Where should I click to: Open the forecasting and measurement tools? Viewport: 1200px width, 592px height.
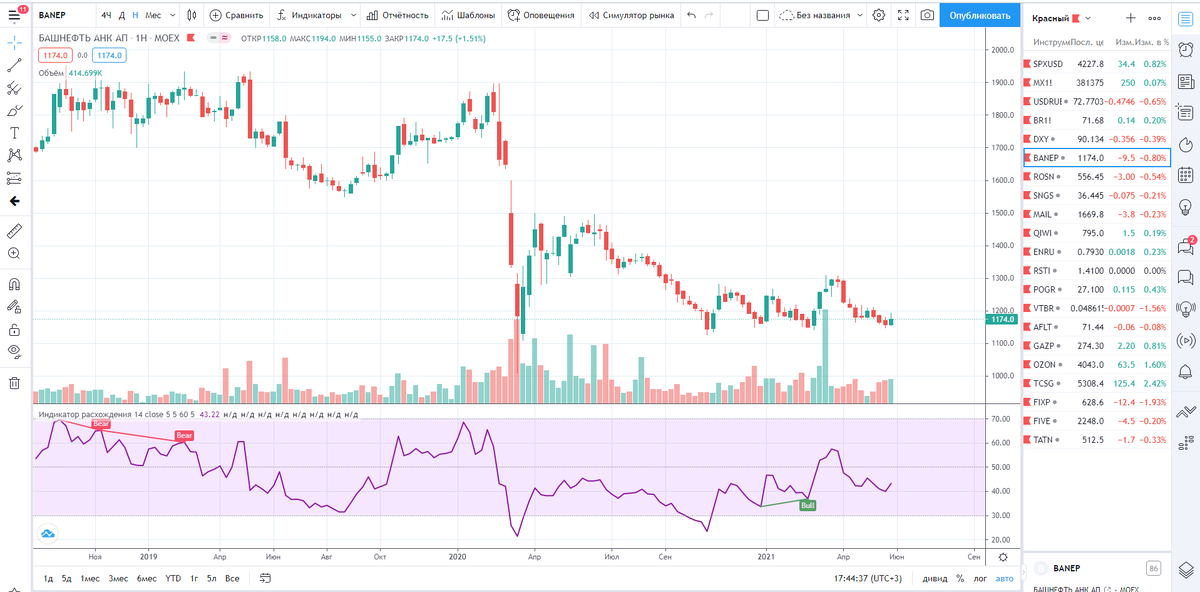point(14,178)
